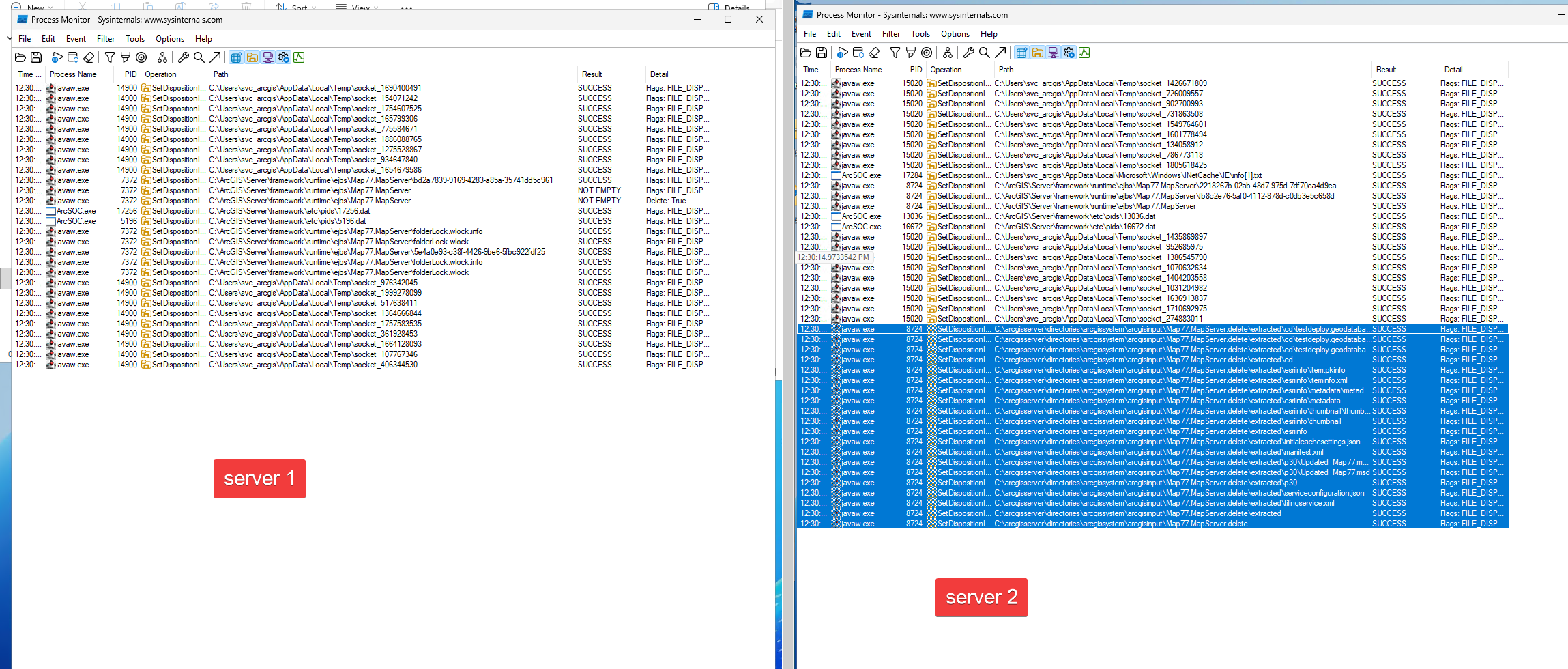The height and width of the screenshot is (669, 1568).
Task: Open Help menu in server 2 window
Action: pos(989,34)
